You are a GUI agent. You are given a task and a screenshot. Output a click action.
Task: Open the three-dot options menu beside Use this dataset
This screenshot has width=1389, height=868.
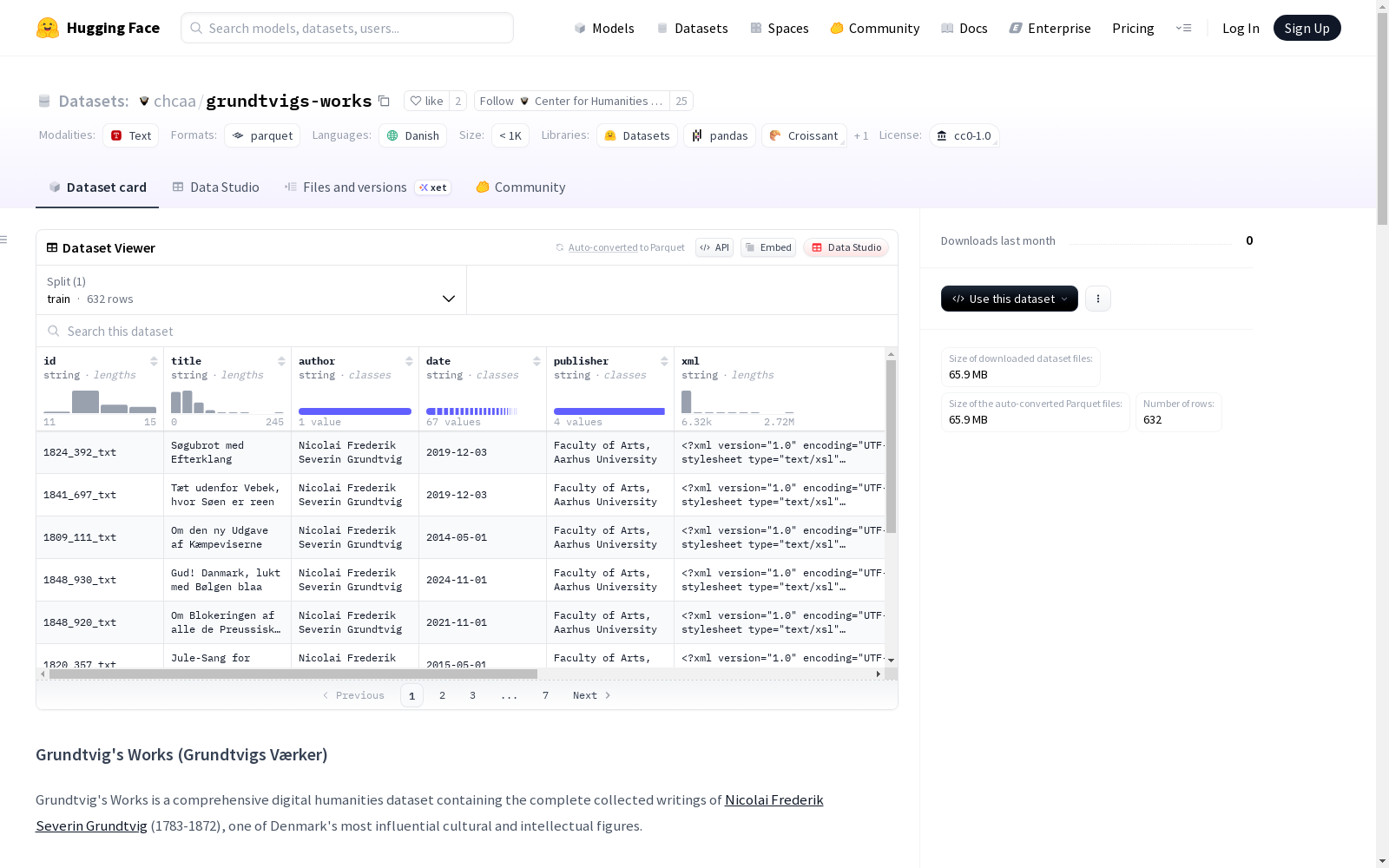pos(1098,299)
